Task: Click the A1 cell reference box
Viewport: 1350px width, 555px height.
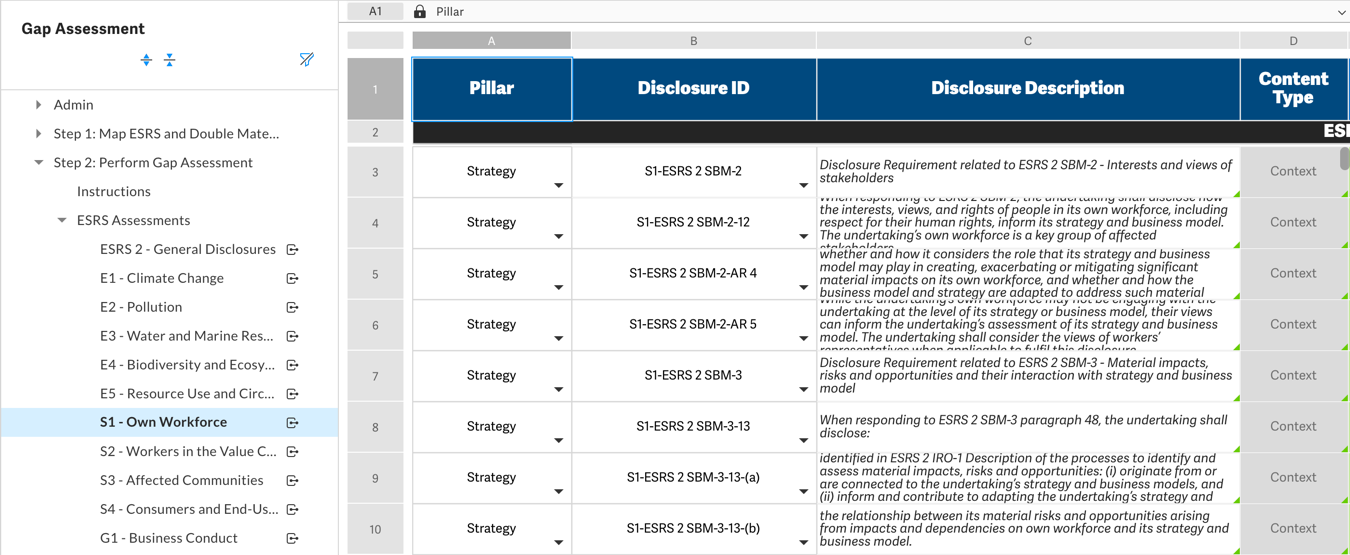Action: [375, 12]
